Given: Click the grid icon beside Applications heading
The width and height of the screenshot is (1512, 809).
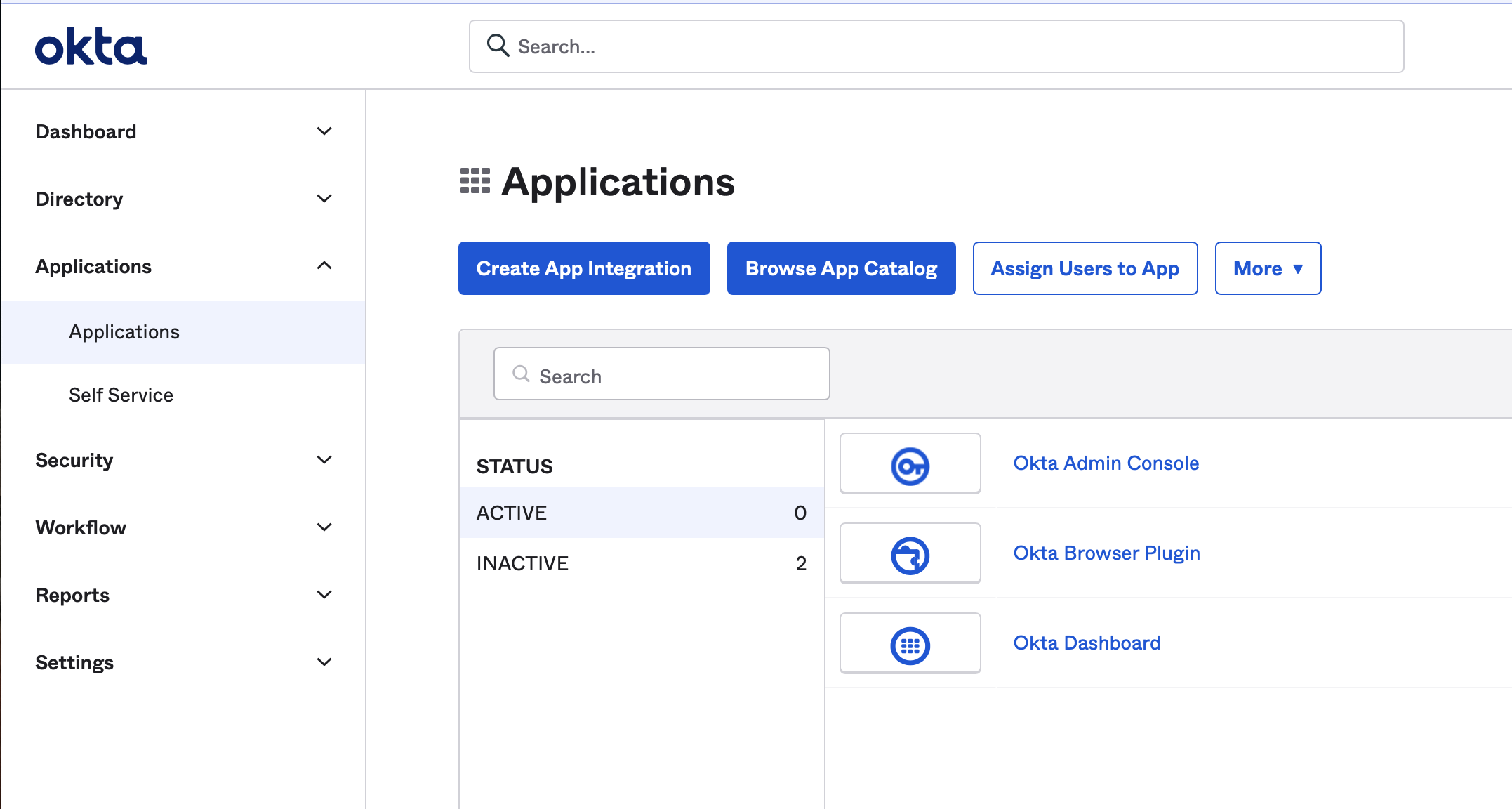Looking at the screenshot, I should [x=475, y=181].
